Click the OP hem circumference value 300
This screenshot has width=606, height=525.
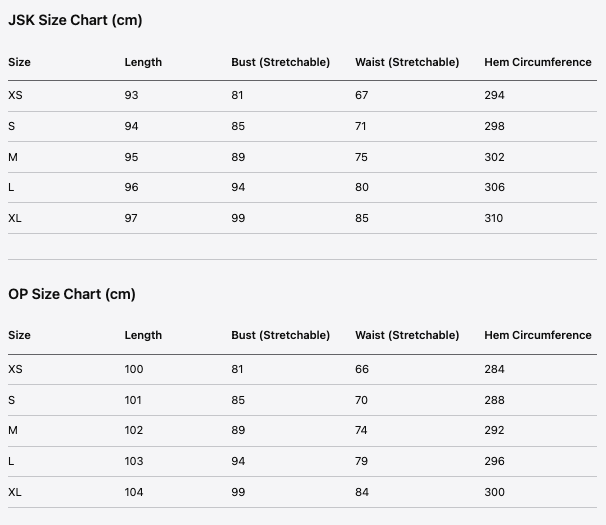[x=494, y=492]
